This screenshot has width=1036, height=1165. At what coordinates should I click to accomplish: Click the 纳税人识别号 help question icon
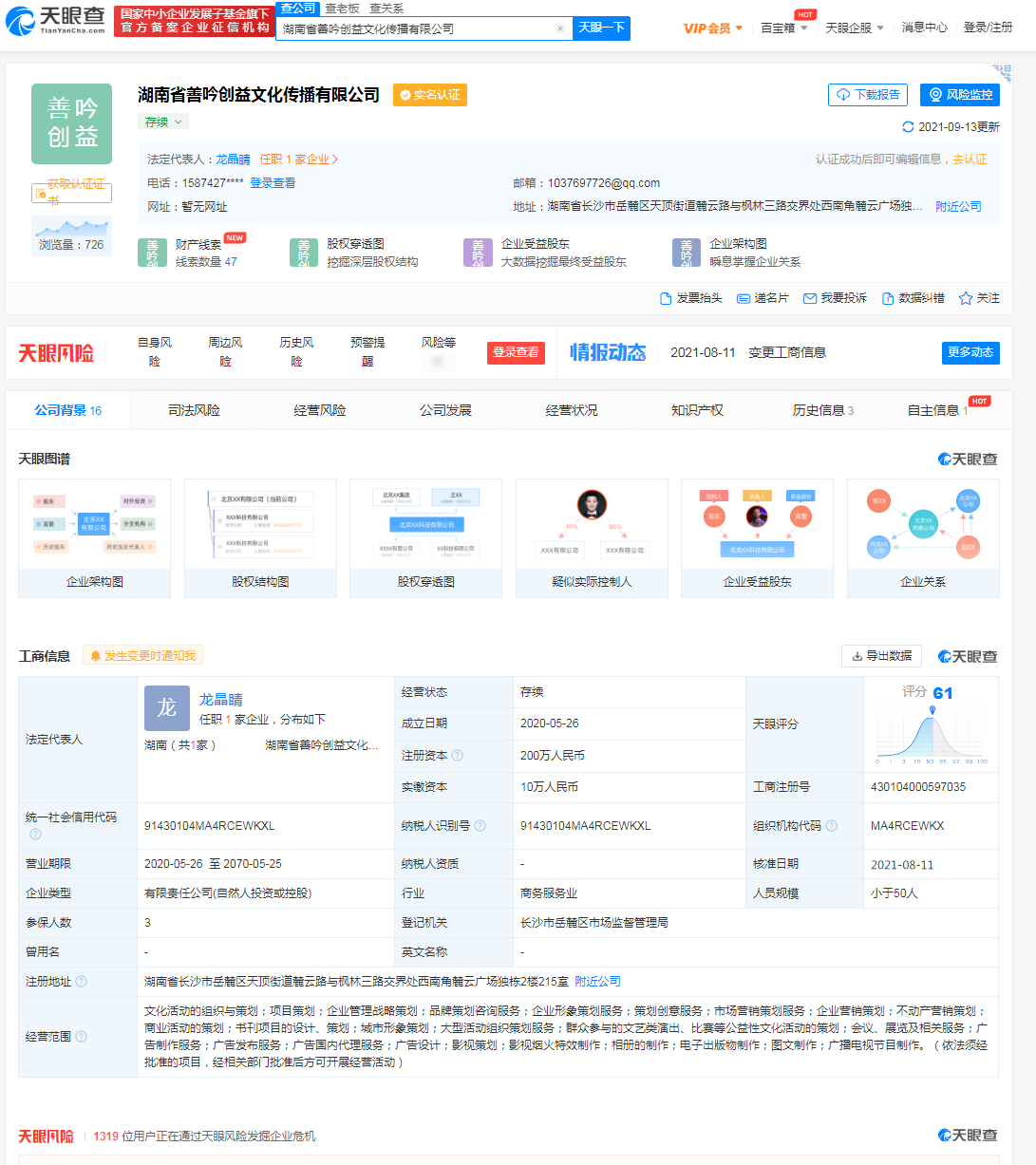(480, 826)
